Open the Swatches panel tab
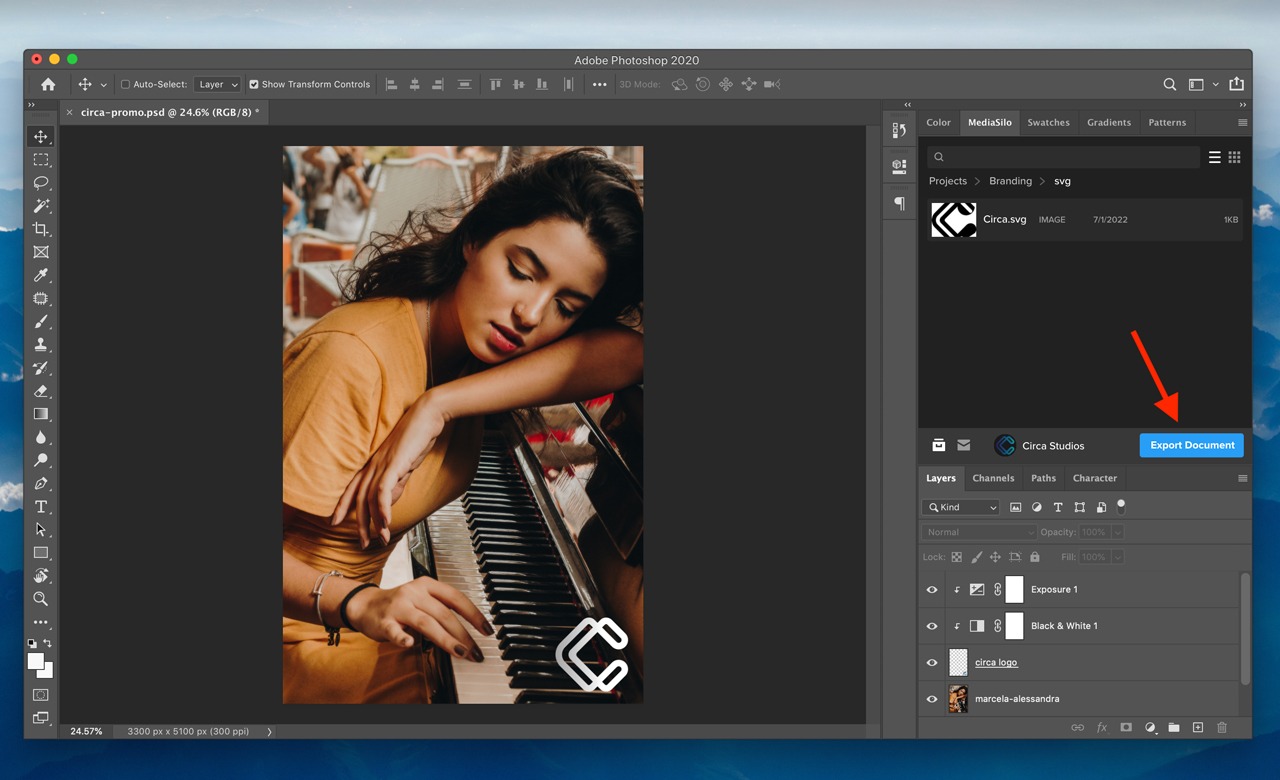 tap(1048, 122)
